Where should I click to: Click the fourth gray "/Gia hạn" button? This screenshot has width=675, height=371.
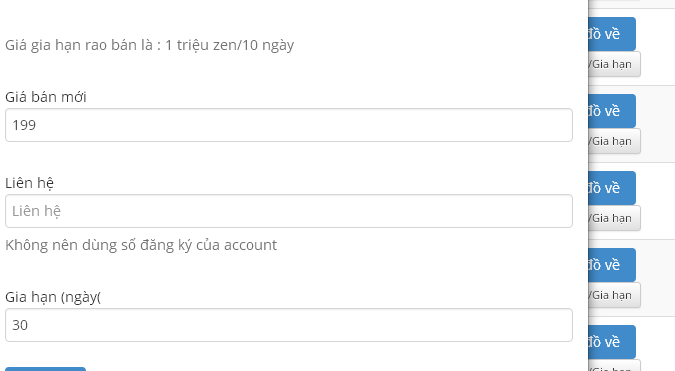click(614, 295)
